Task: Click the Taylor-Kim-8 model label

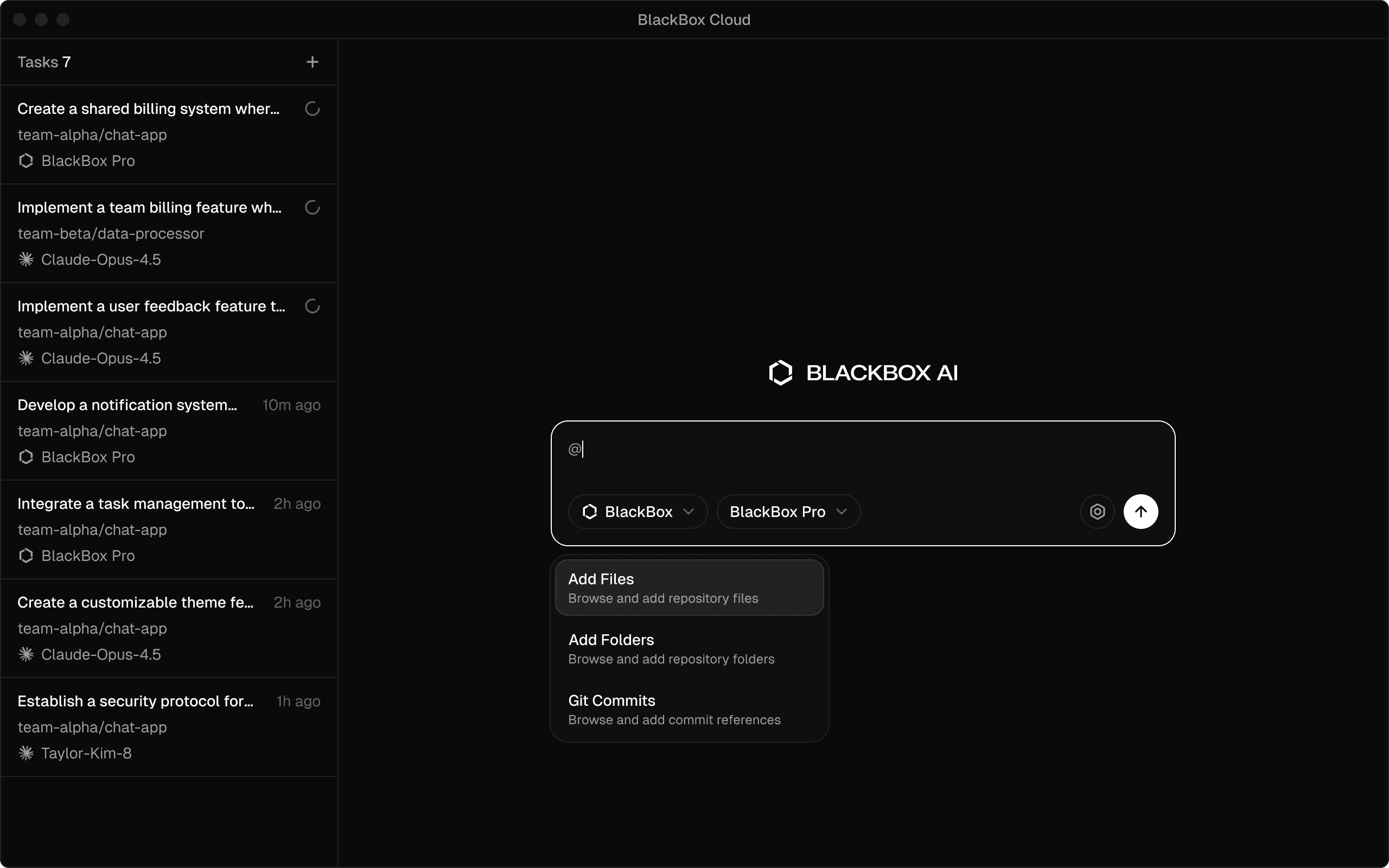Action: [86, 753]
